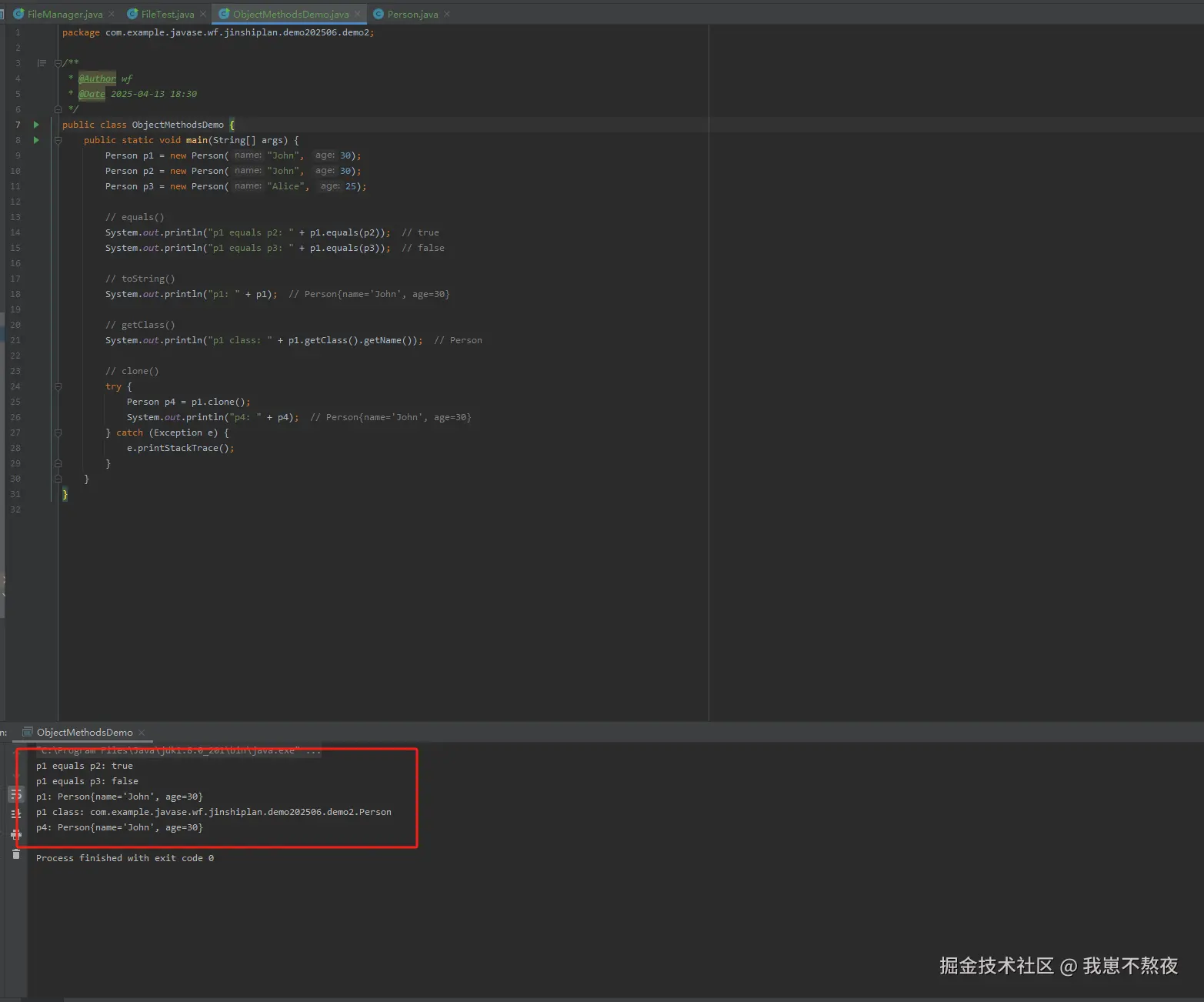Click the print console output icon

point(16,834)
